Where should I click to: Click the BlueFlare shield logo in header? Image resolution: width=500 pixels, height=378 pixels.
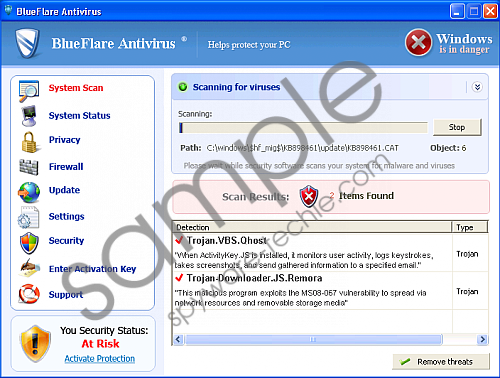28,43
